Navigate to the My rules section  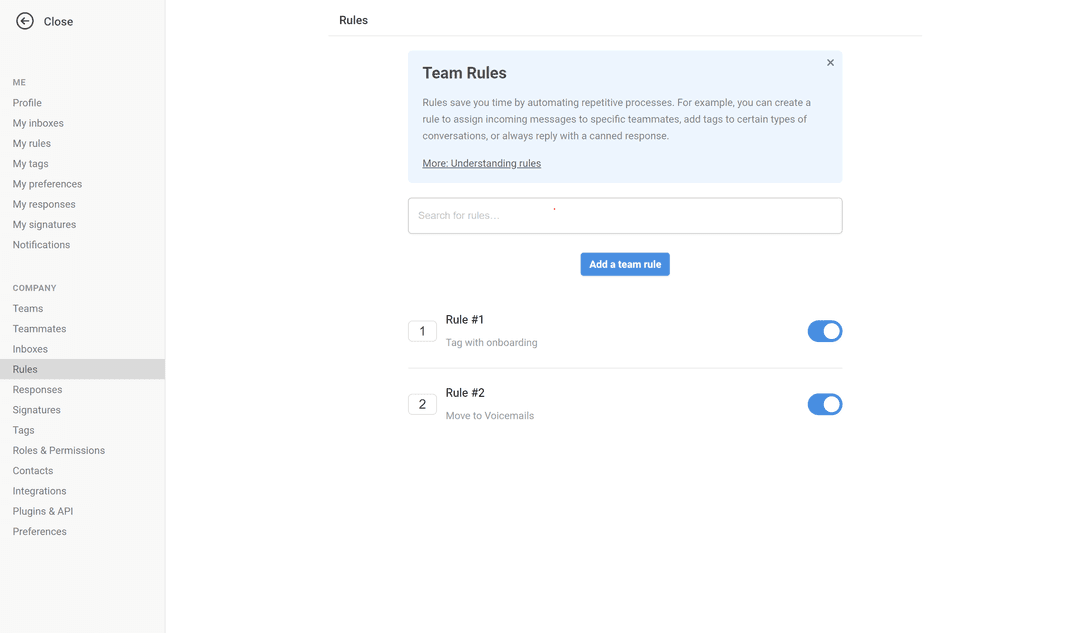click(x=32, y=143)
